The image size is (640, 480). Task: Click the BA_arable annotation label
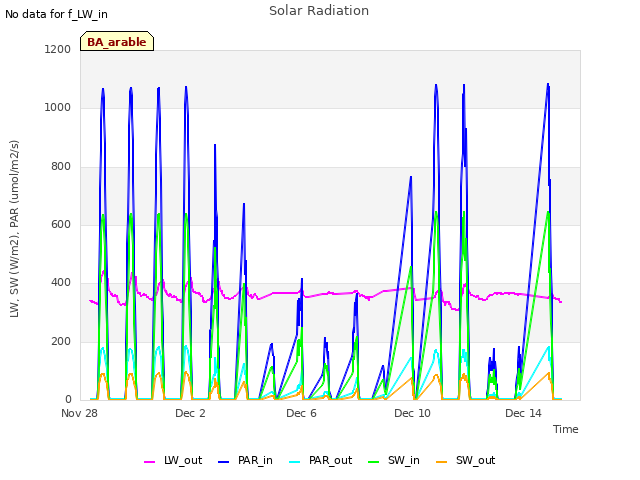tap(117, 41)
